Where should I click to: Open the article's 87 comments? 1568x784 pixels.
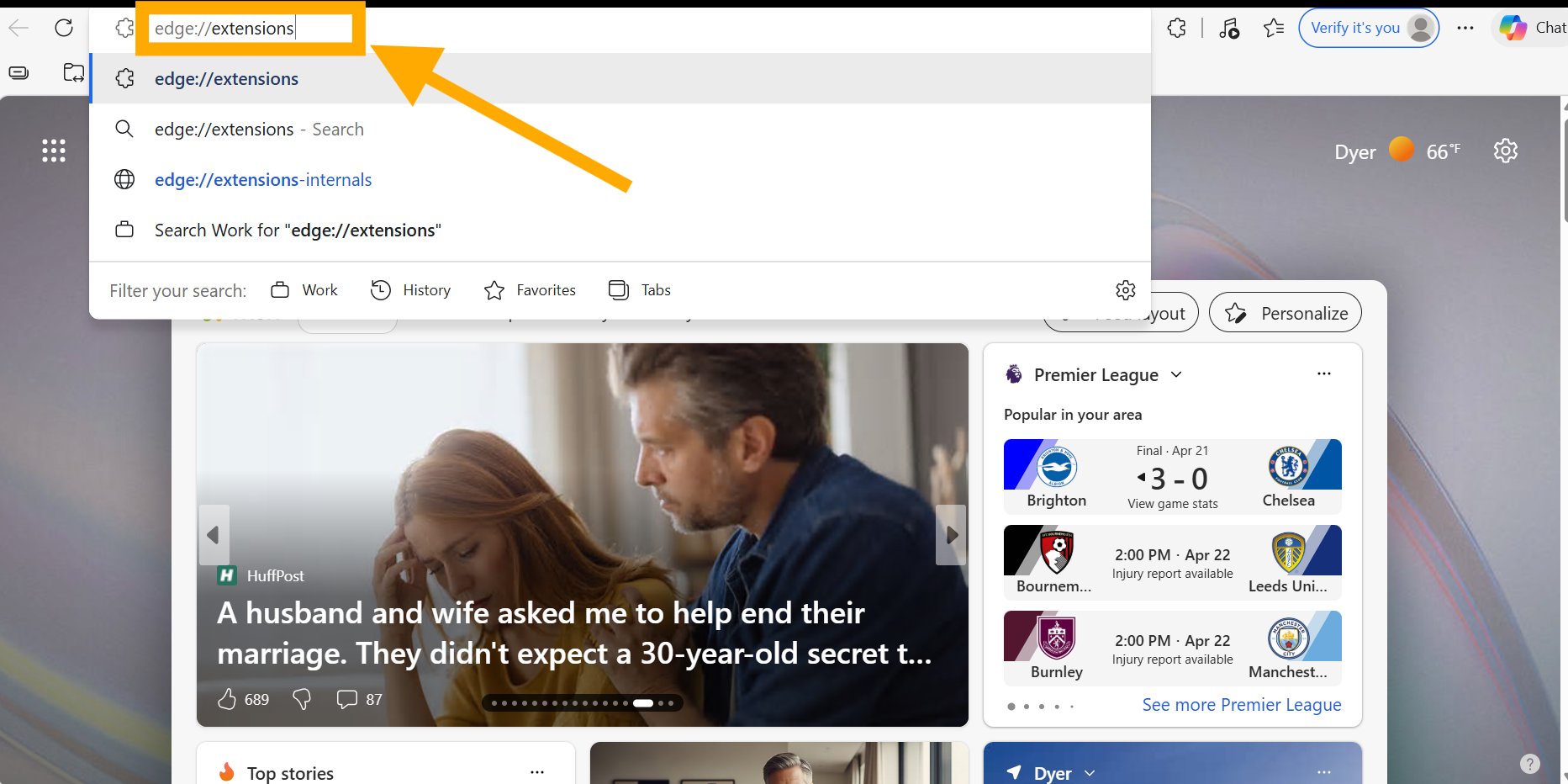[x=359, y=699]
